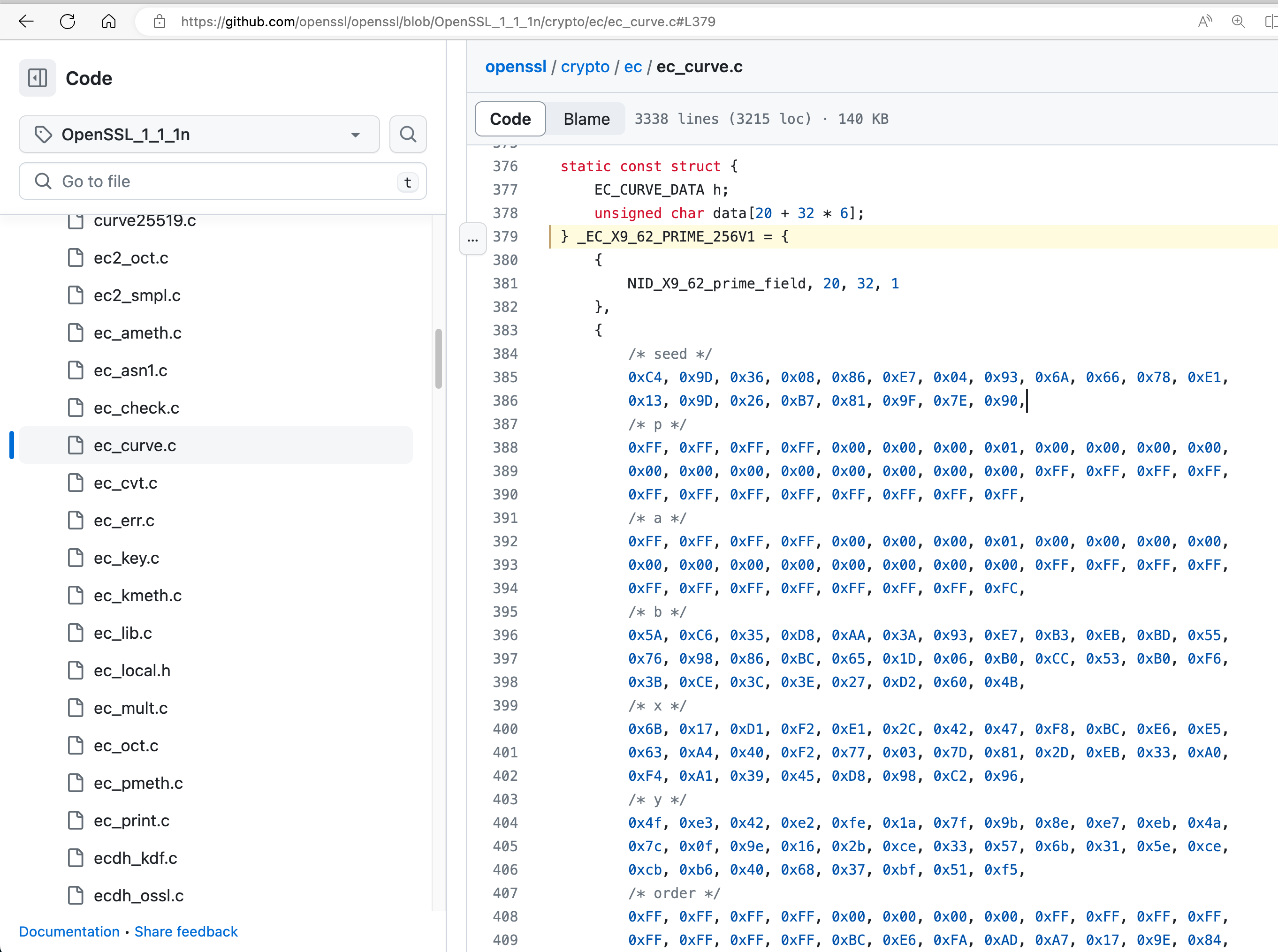Switch to the Blame view tab
Image resolution: width=1278 pixels, height=952 pixels.
click(586, 119)
